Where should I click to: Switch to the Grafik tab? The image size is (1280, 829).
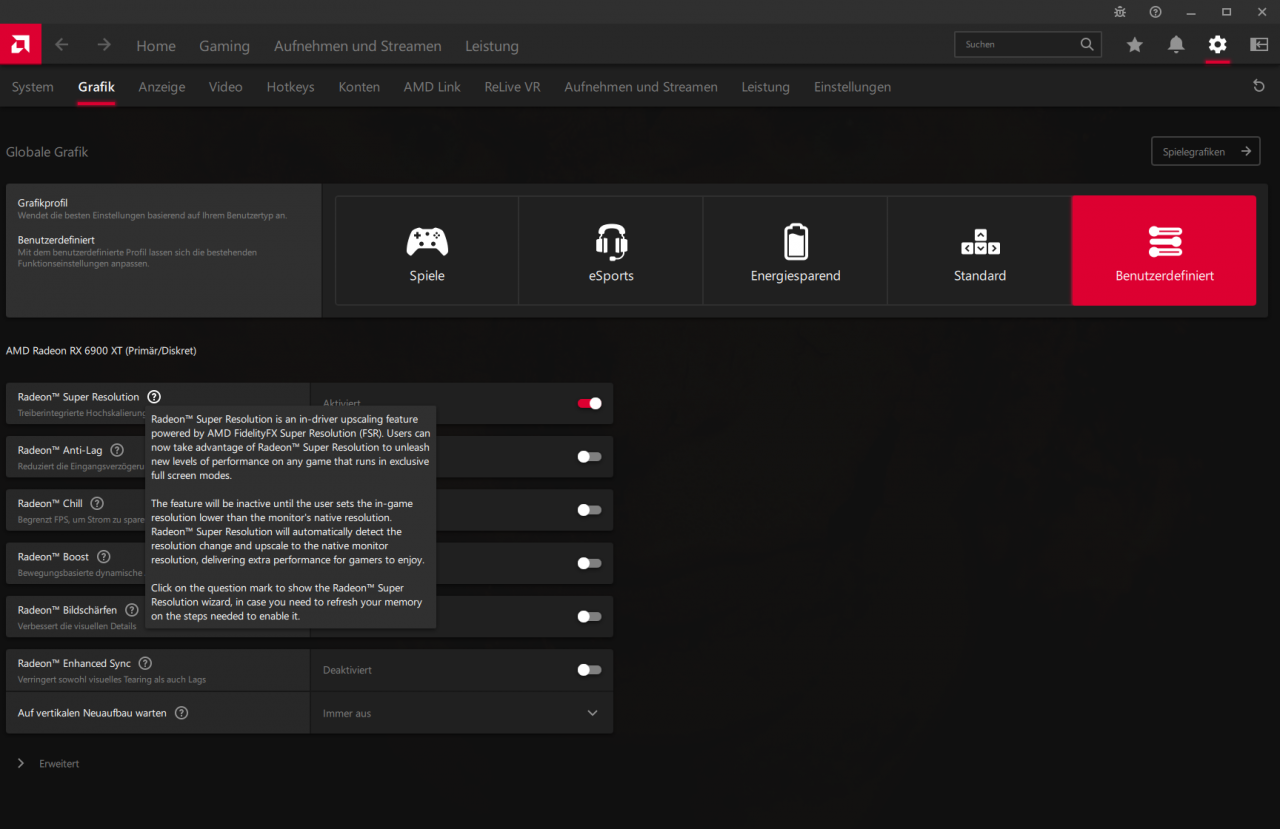96,87
